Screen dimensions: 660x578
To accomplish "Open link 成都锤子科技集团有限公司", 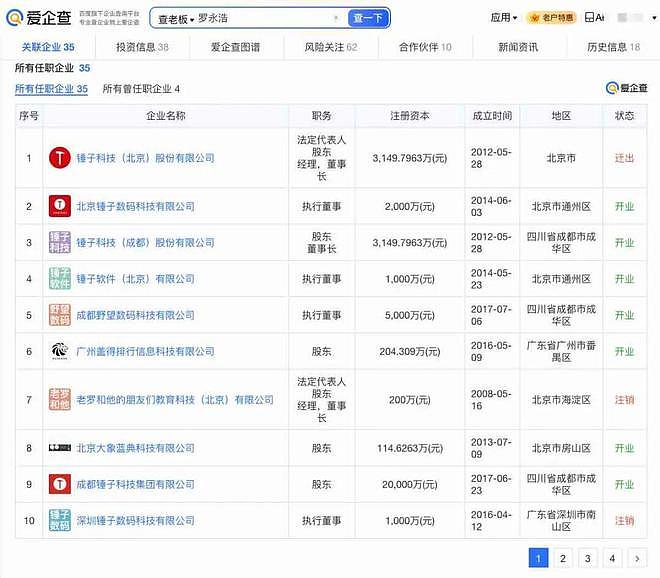I will (x=136, y=485).
